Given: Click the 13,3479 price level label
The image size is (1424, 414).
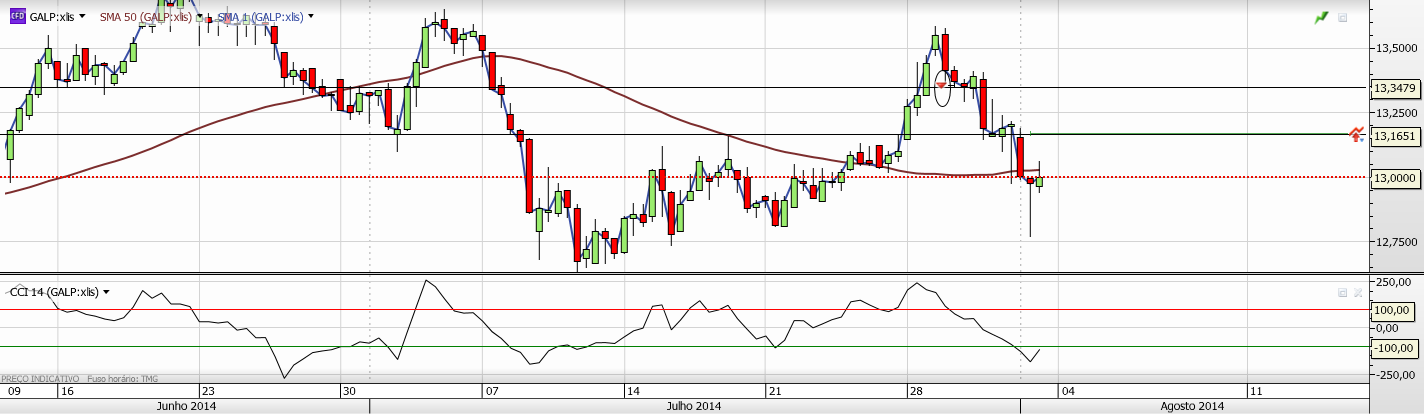Looking at the screenshot, I should [x=1395, y=88].
